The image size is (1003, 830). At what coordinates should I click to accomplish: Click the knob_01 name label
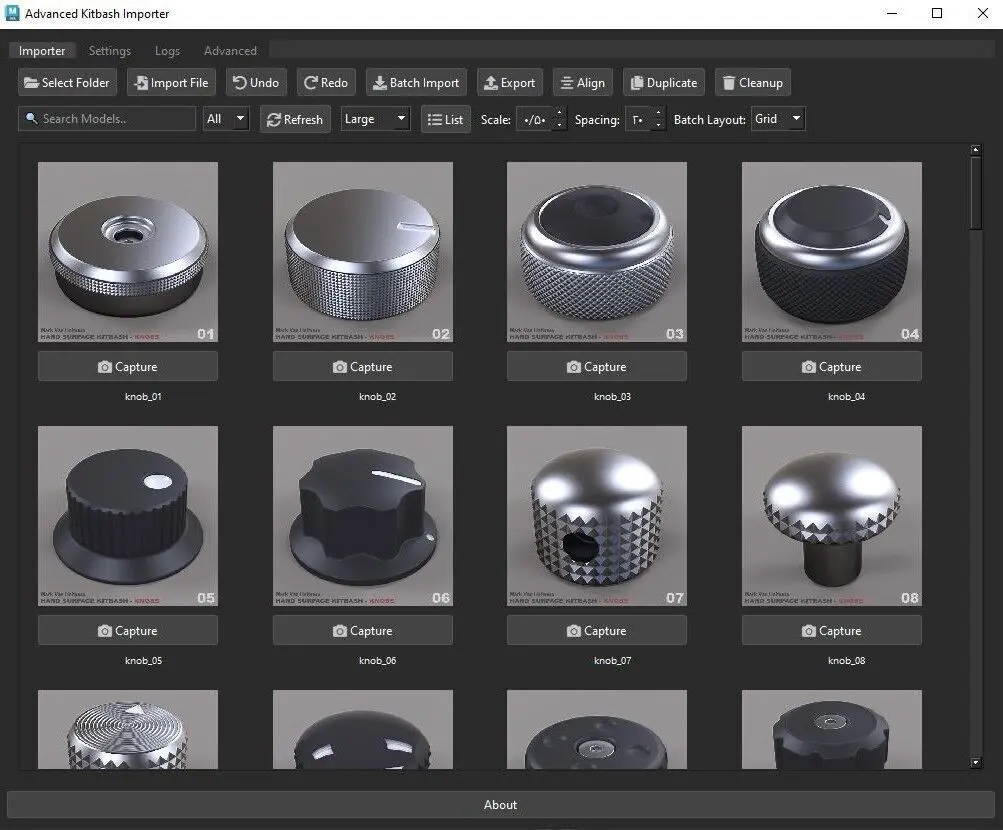pos(143,396)
